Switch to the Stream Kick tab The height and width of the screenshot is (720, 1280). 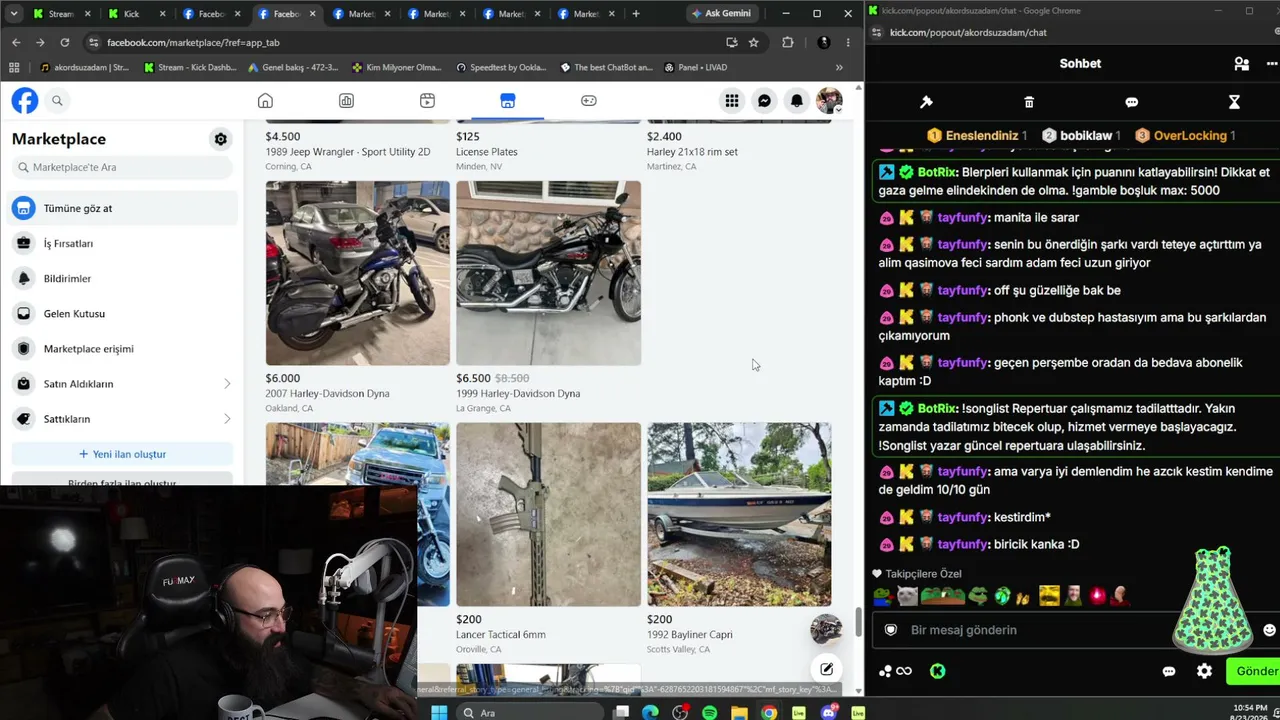[x=62, y=14]
